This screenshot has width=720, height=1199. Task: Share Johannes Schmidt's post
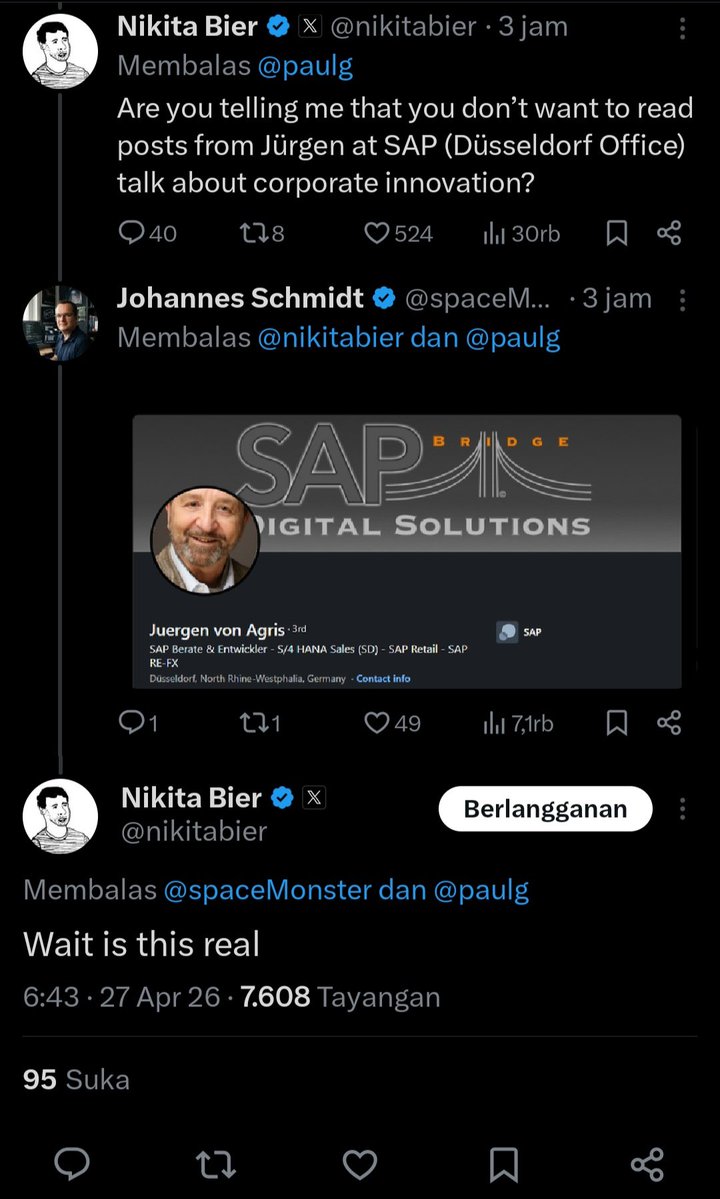669,723
